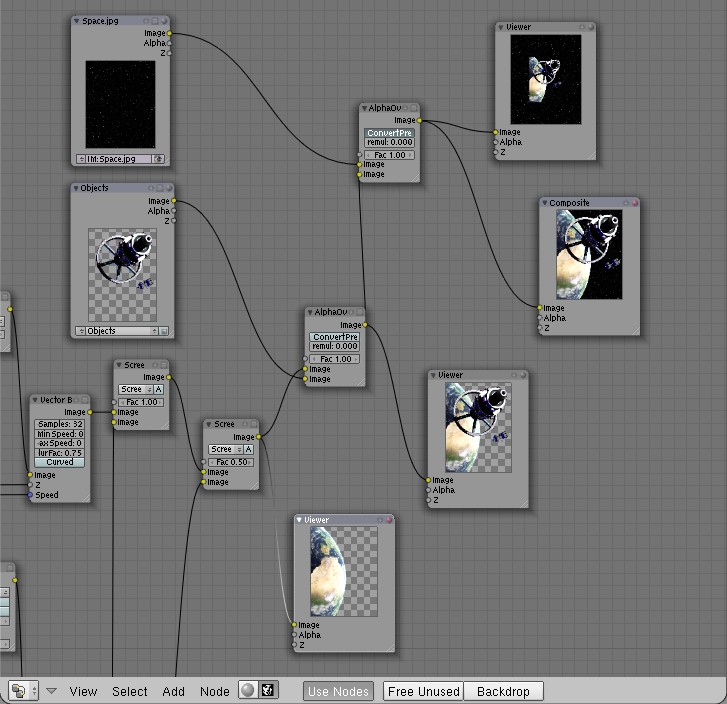Click BlurFac 0.75 field in Vector Blur
The width and height of the screenshot is (727, 704).
(x=59, y=453)
